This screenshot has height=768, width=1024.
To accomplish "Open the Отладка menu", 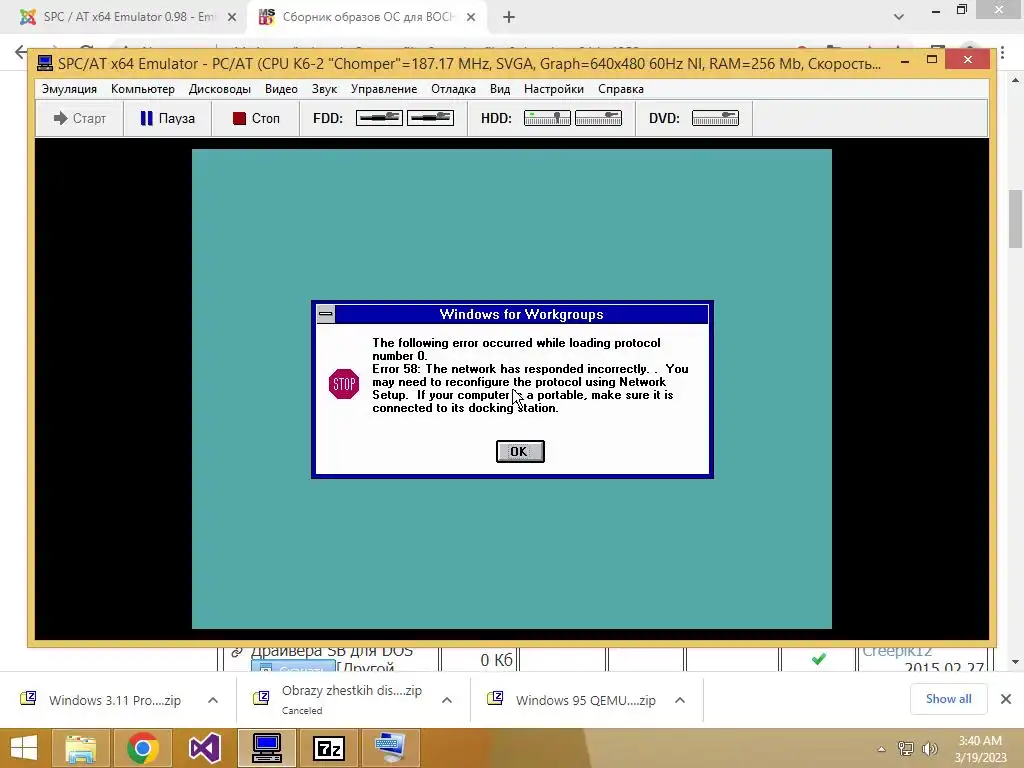I will click(x=453, y=89).
